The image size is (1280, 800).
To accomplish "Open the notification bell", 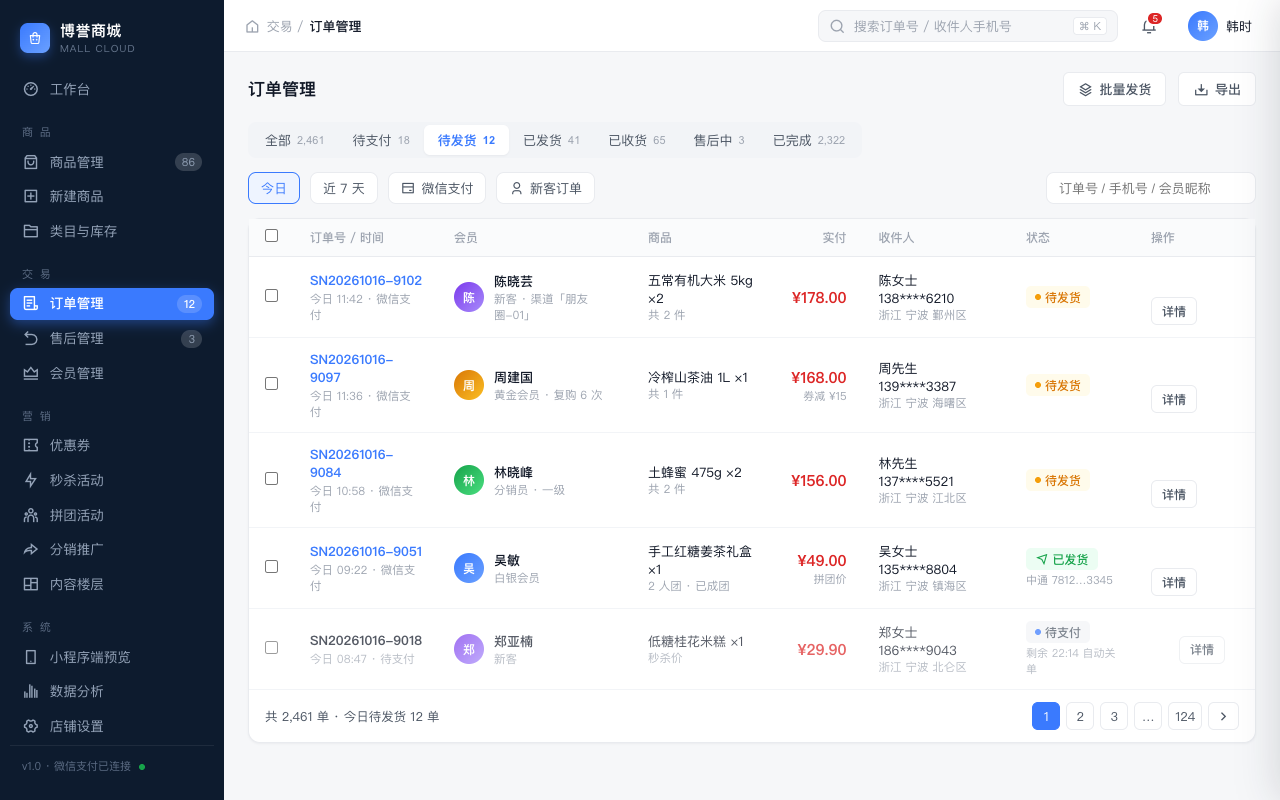I will coord(1149,26).
